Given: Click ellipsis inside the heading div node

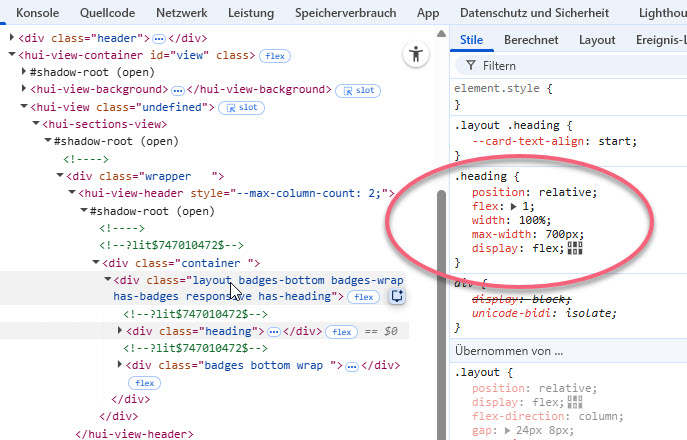Looking at the screenshot, I should tap(274, 331).
